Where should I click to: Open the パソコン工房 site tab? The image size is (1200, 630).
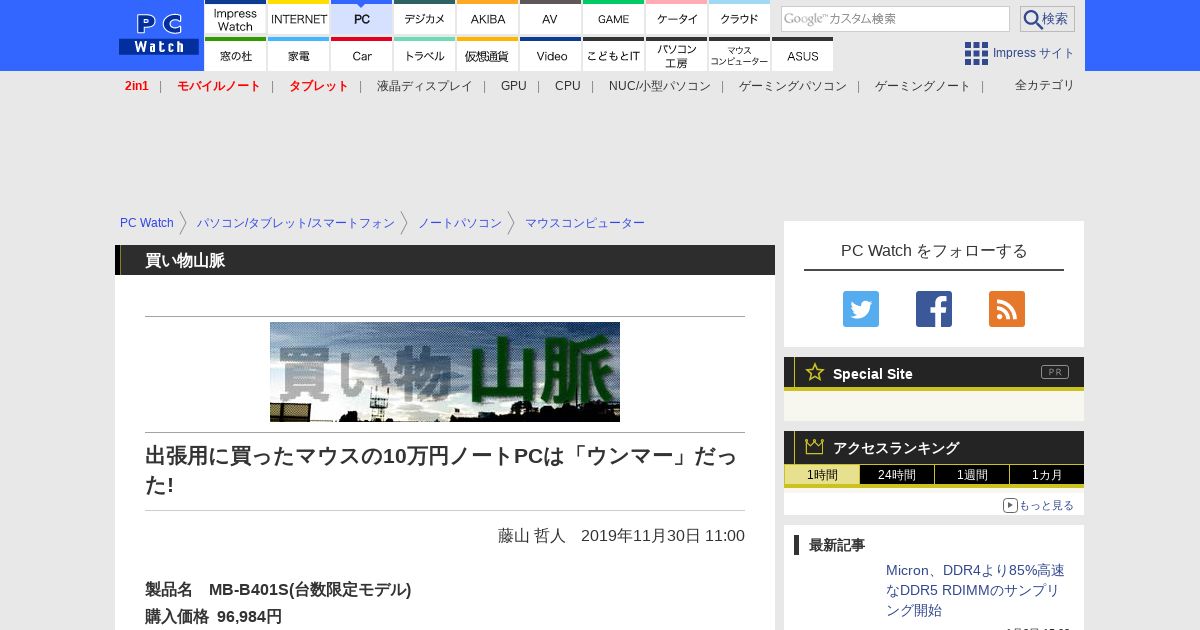pyautogui.click(x=676, y=54)
